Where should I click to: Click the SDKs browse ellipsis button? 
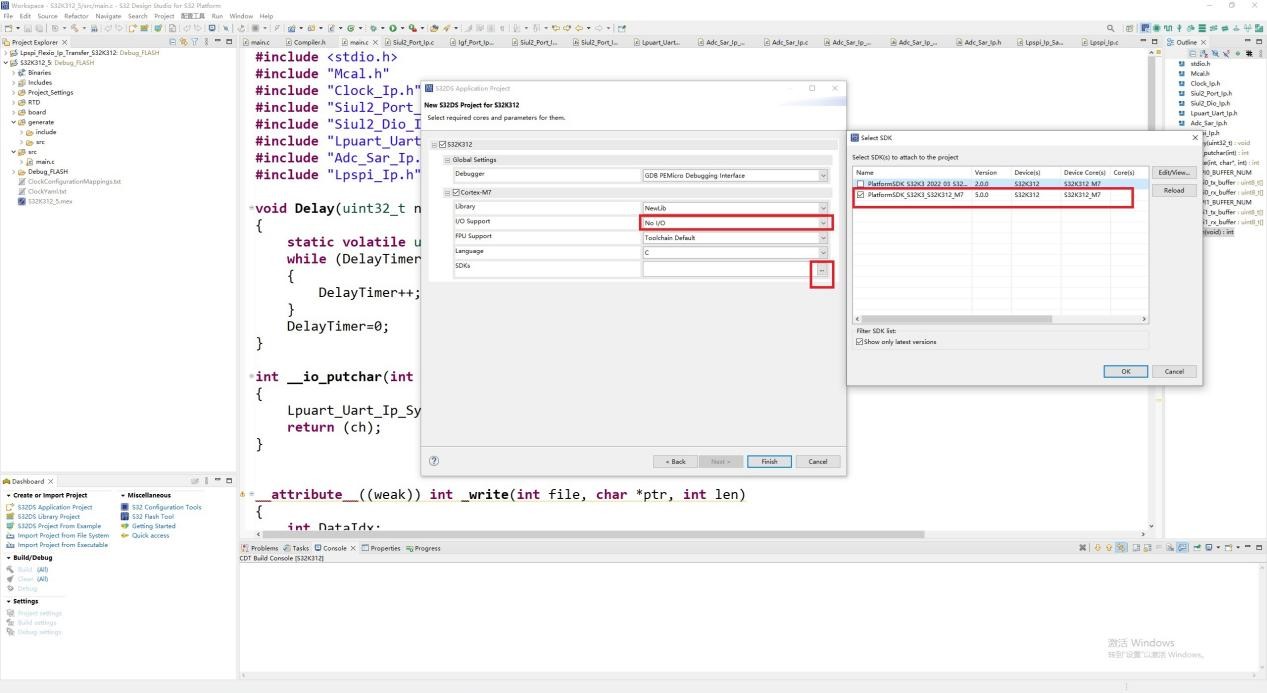coord(822,270)
